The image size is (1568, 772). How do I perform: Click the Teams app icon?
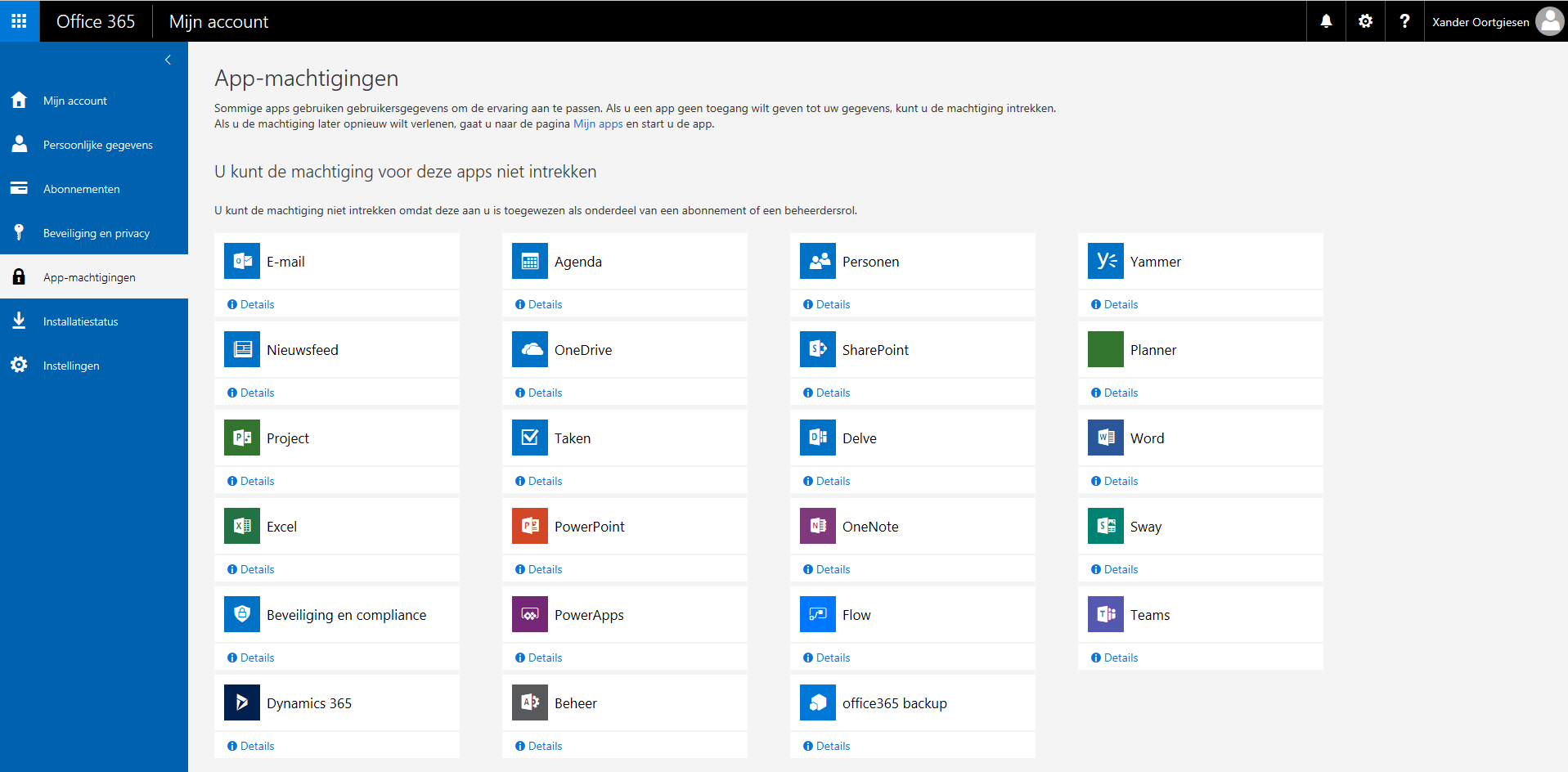(x=1106, y=614)
